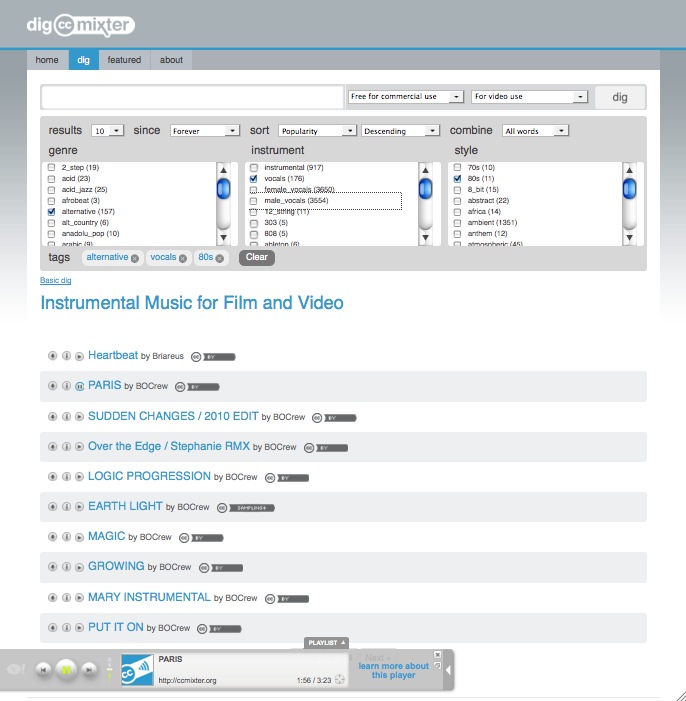Image resolution: width=686 pixels, height=701 pixels.
Task: Remove the 80s tag
Action: (220, 258)
